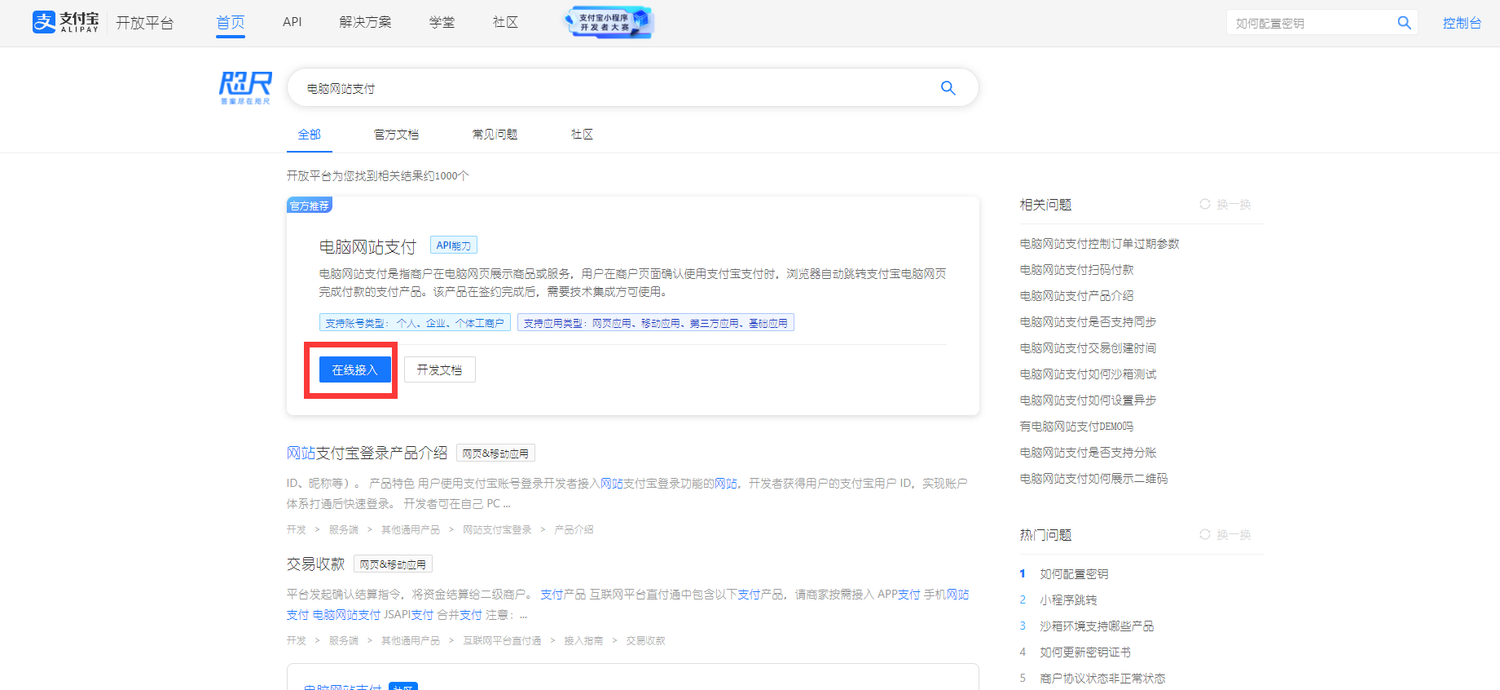The height and width of the screenshot is (690, 1500).
Task: Open the 电脑网站支付 card title
Action: (367, 246)
